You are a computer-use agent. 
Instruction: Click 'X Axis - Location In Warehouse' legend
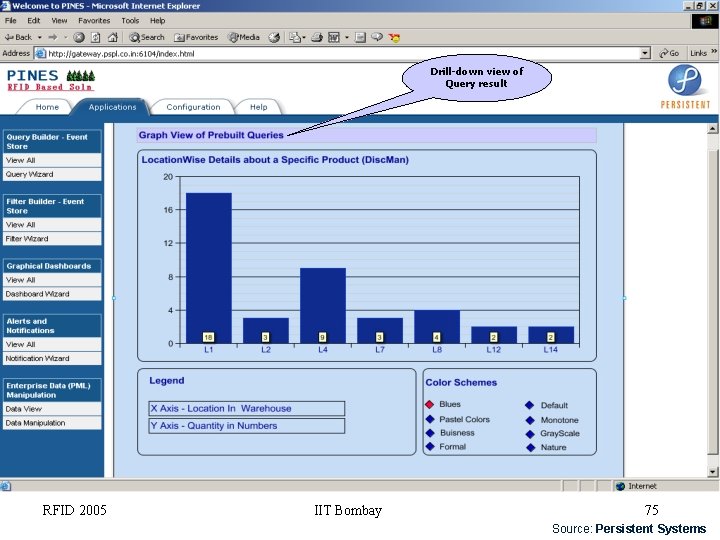[x=247, y=408]
